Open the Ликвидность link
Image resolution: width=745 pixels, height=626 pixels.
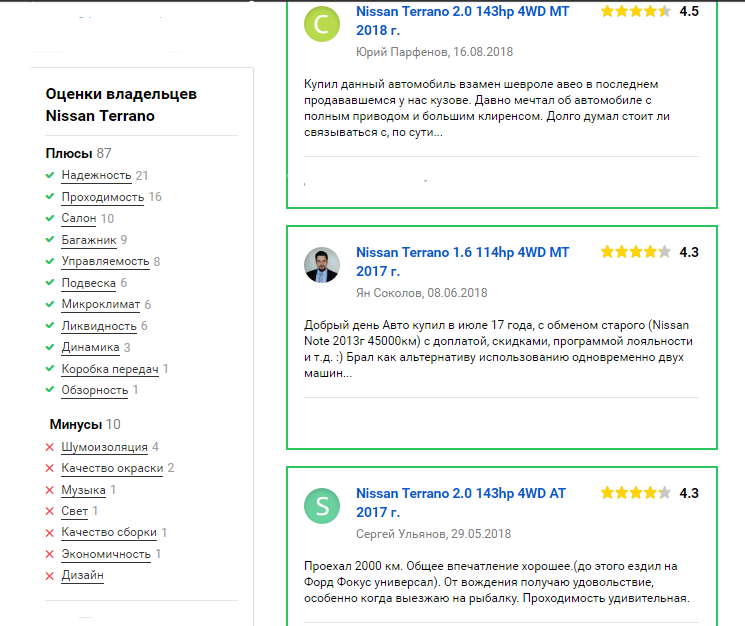click(x=99, y=326)
